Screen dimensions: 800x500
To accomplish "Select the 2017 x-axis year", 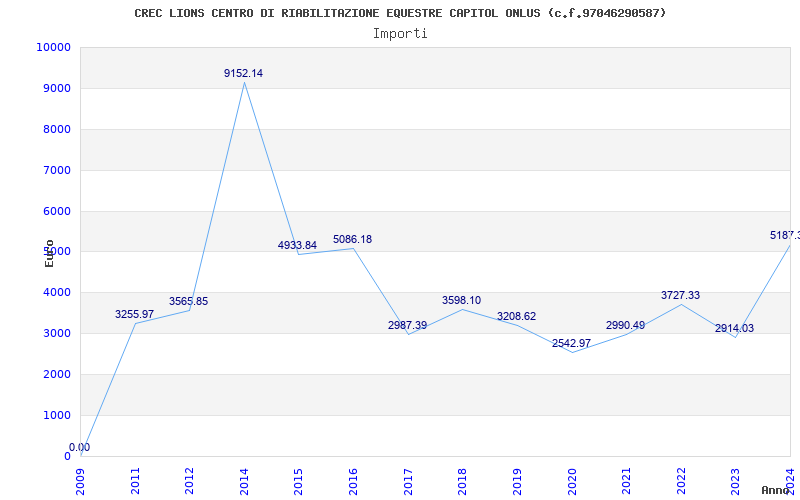I will pyautogui.click(x=408, y=482).
